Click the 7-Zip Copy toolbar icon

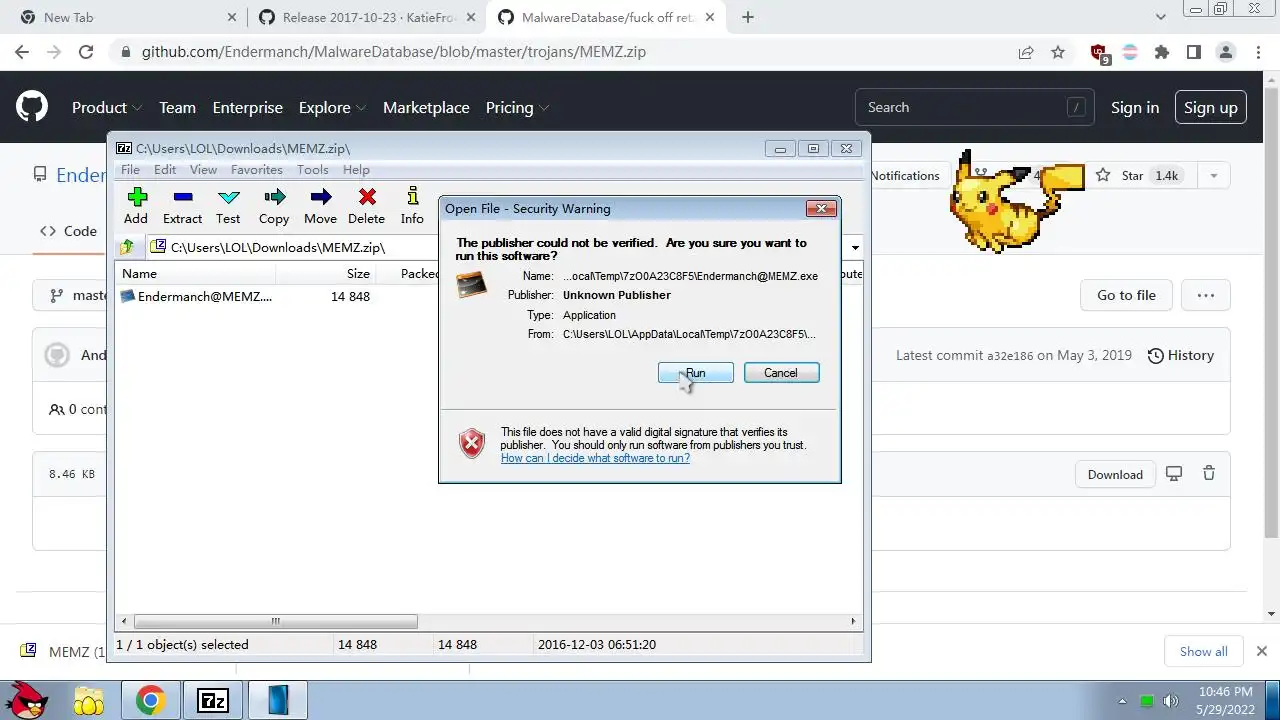pos(274,205)
